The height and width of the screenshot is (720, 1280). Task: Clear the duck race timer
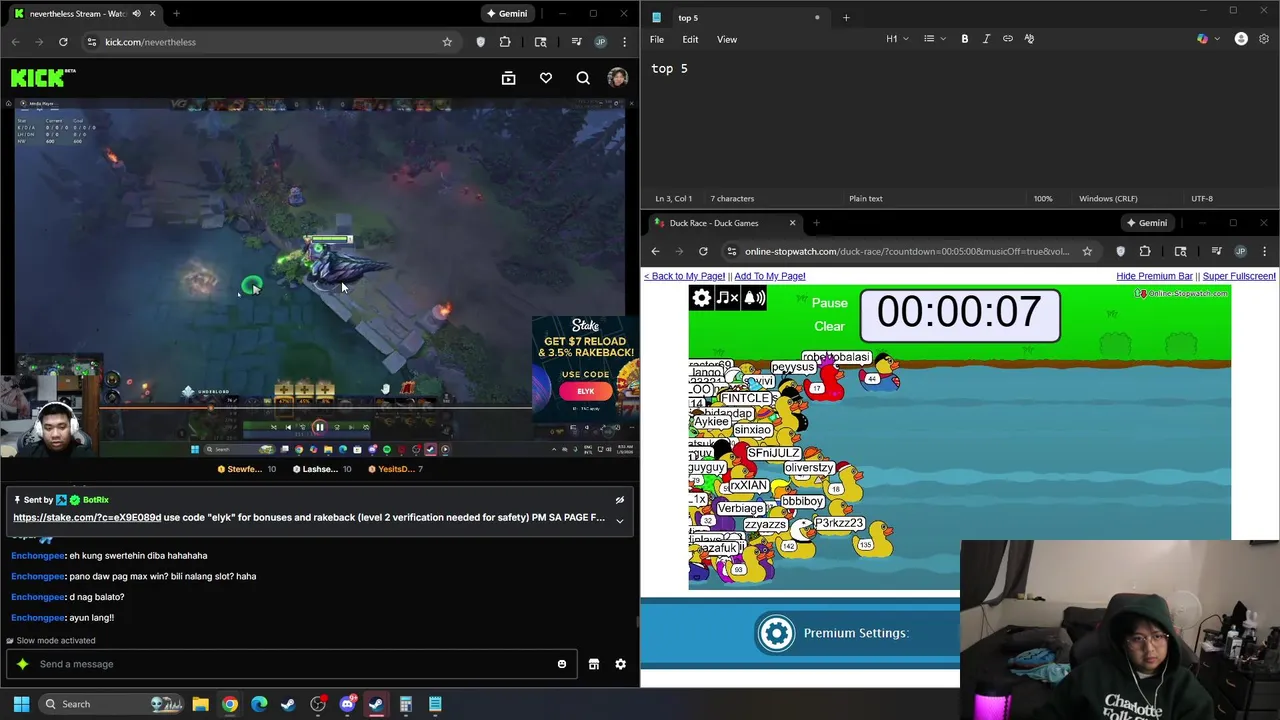[x=829, y=326]
